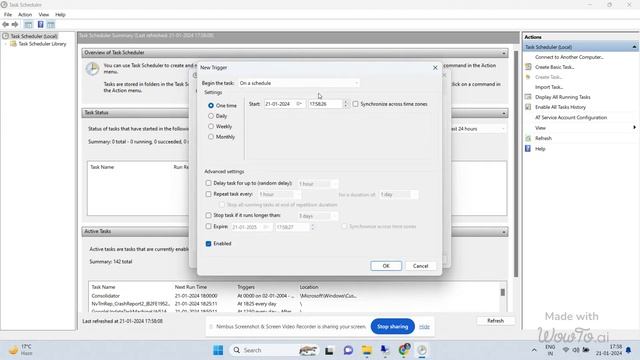This screenshot has width=640, height=360.
Task: Open the File menu
Action: (8, 14)
